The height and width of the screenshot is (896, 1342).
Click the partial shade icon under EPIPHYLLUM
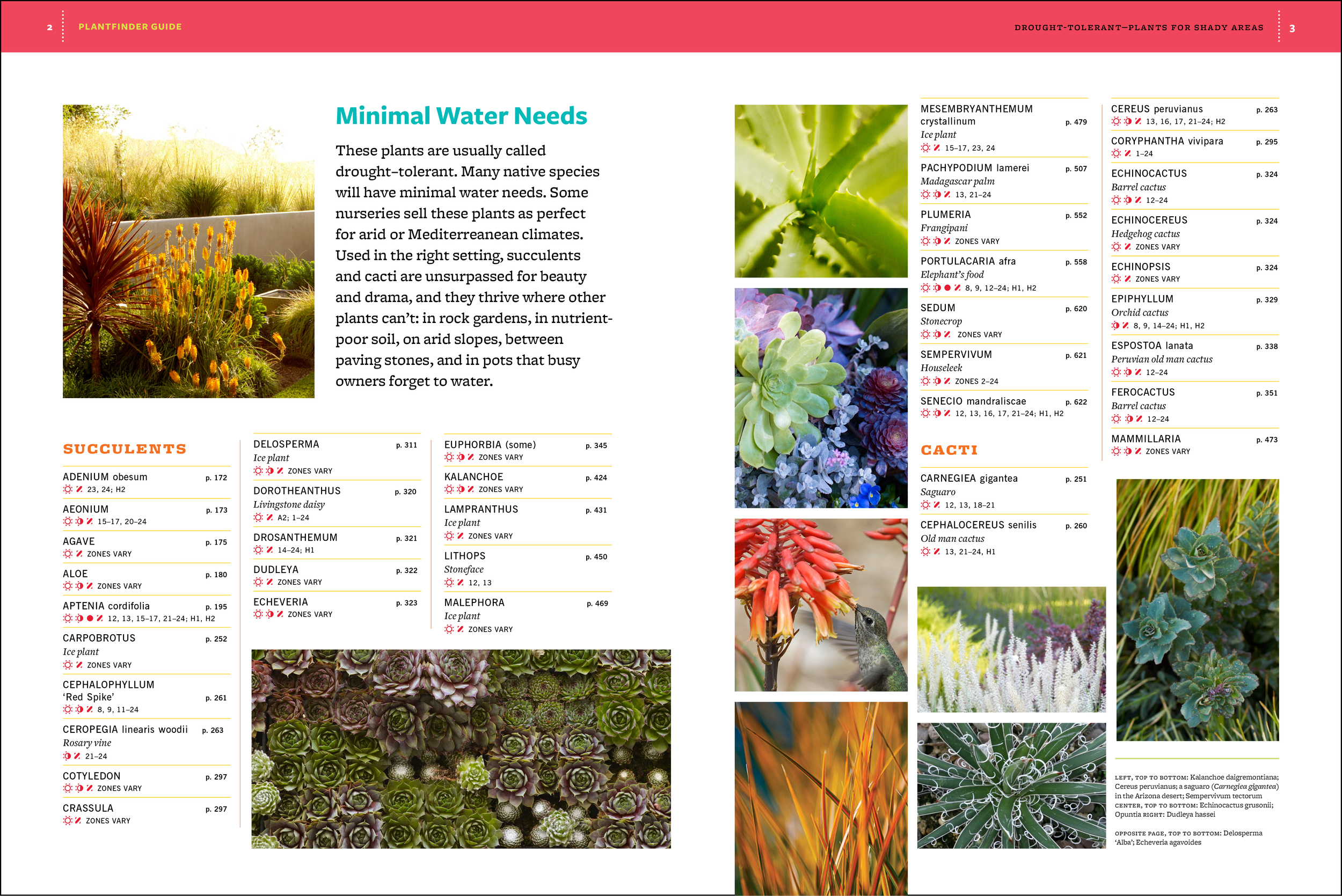click(x=1115, y=326)
